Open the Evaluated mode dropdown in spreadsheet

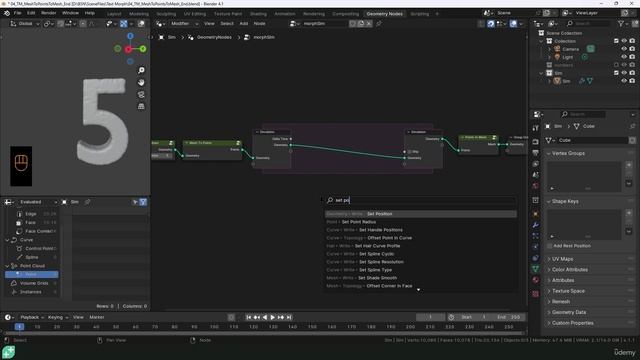click(38, 202)
